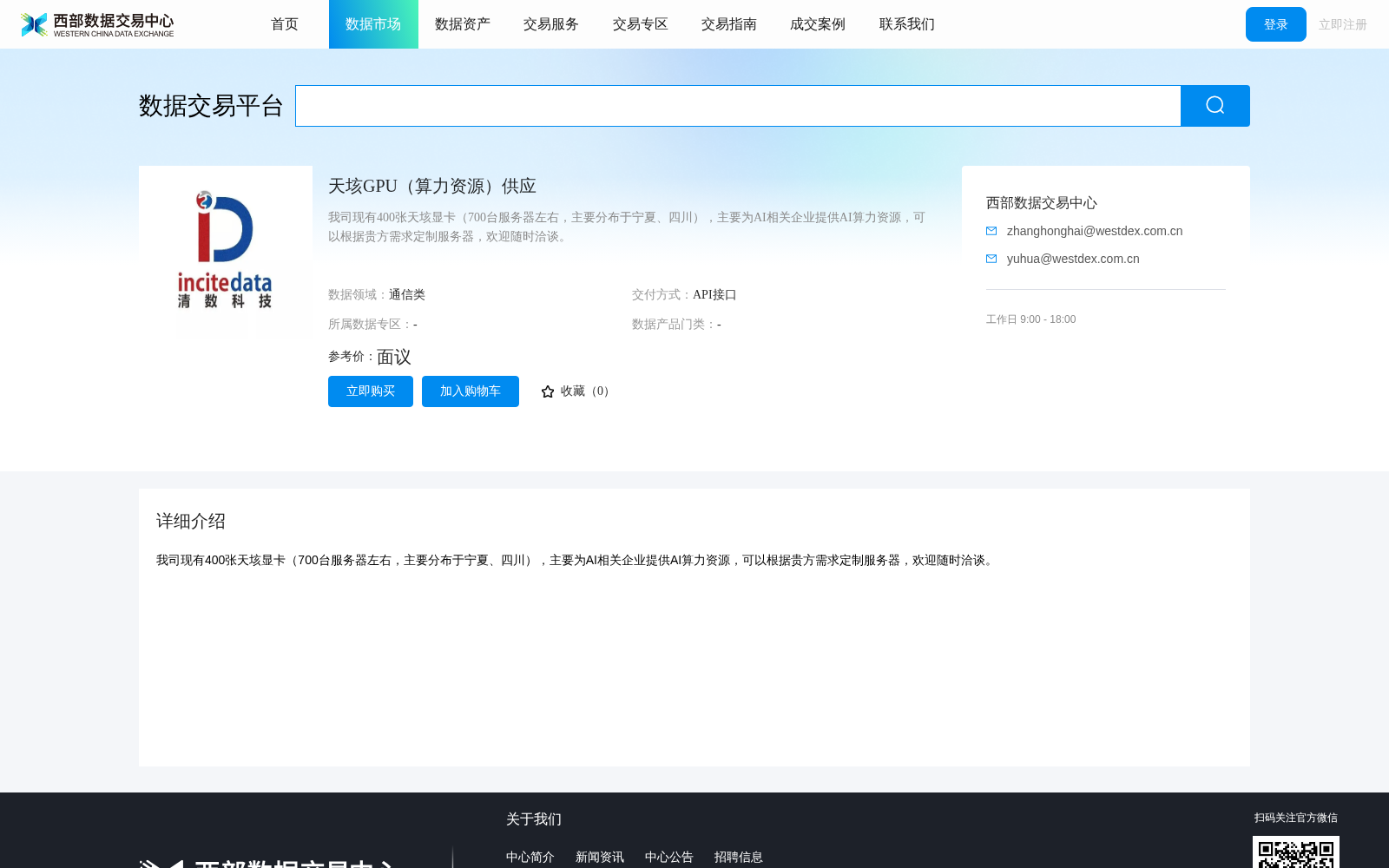Click the 所属数据专区 label

pyautogui.click(x=371, y=325)
